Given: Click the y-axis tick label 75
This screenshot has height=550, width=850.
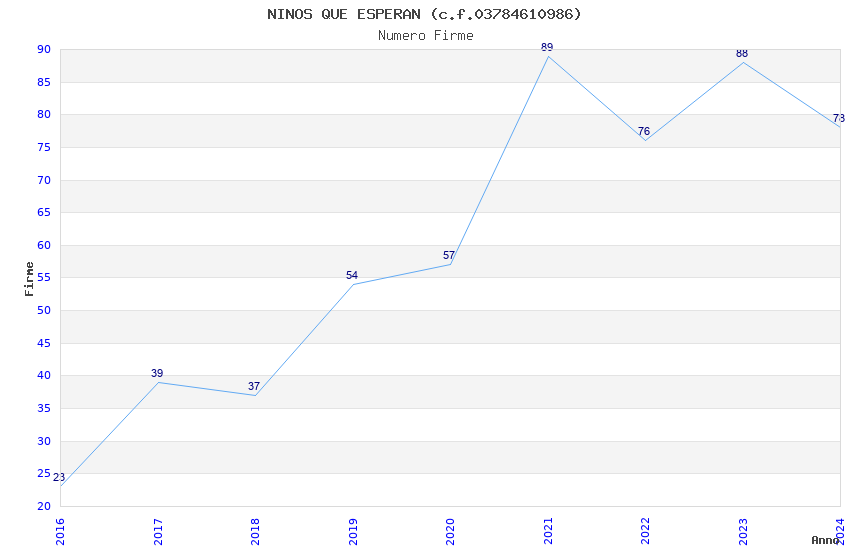Looking at the screenshot, I should pyautogui.click(x=44, y=147).
